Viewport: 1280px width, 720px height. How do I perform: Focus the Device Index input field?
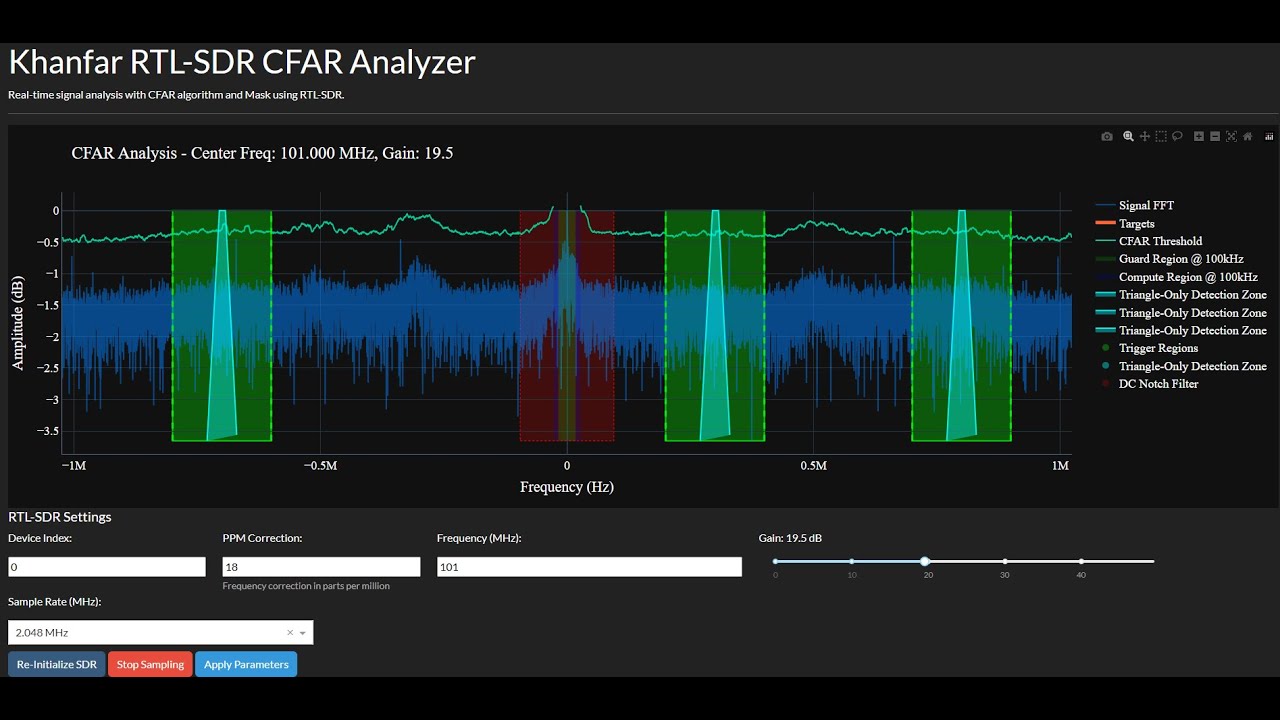(107, 567)
